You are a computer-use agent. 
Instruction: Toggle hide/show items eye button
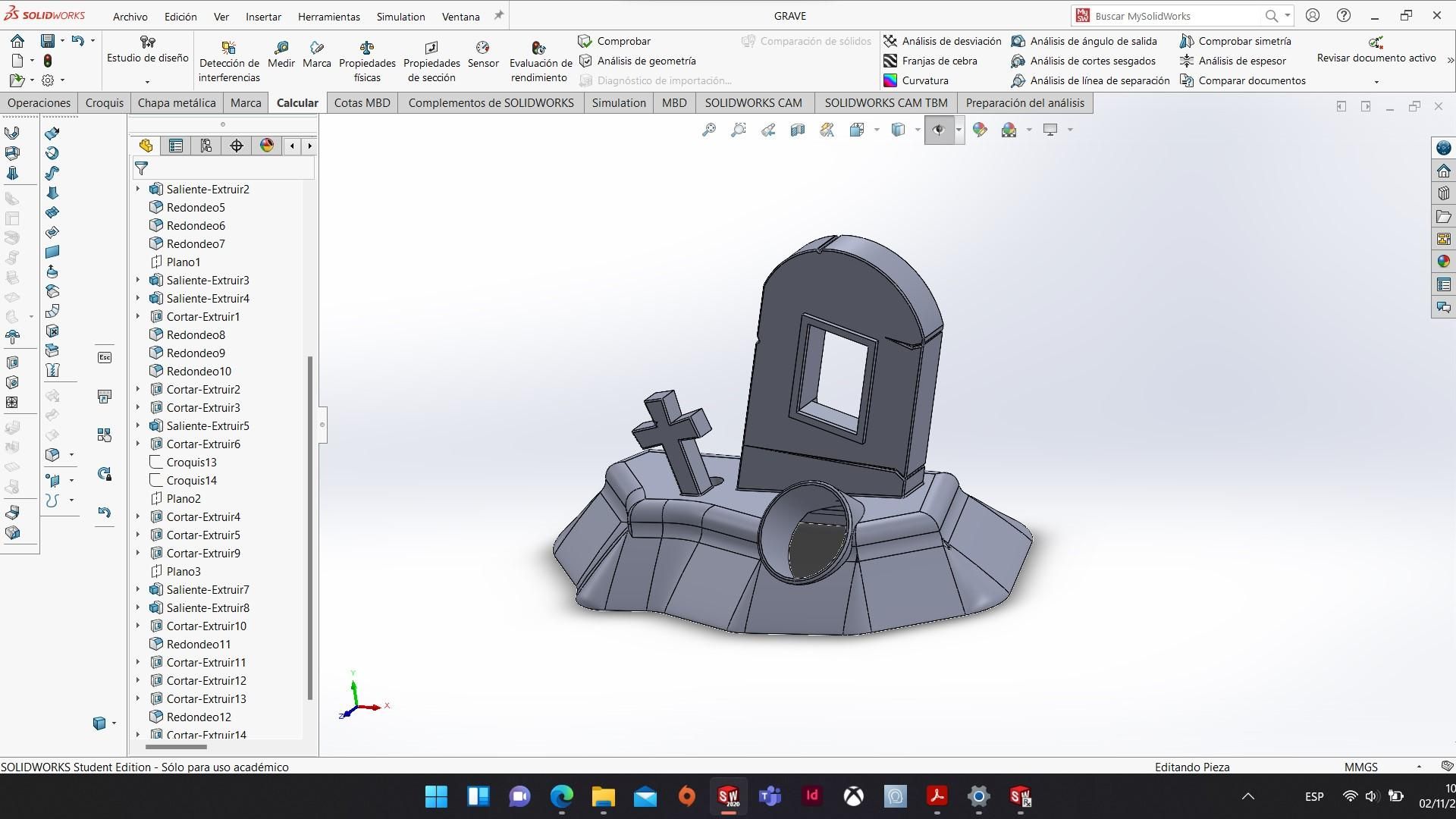click(x=938, y=130)
